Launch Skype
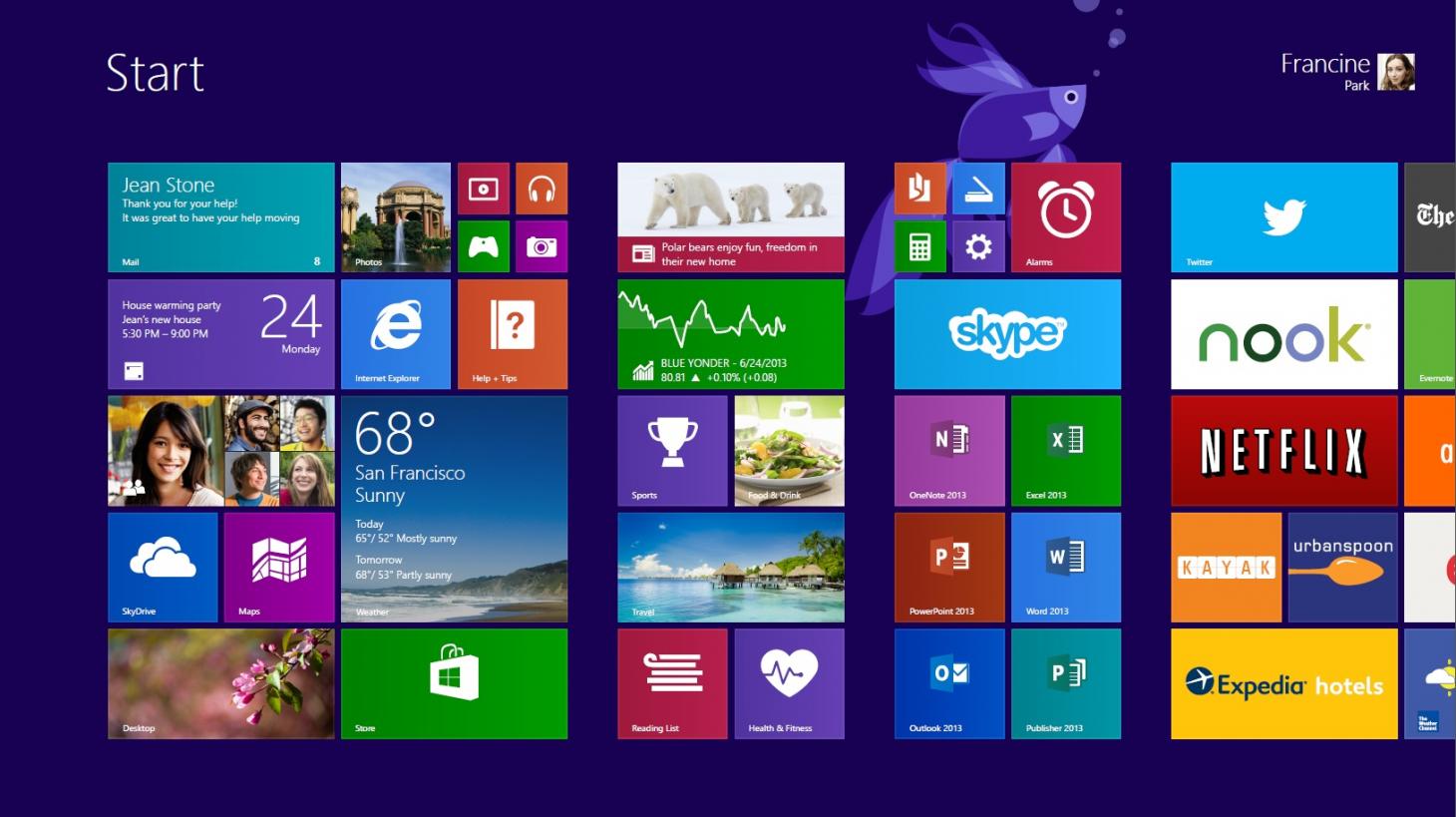Image resolution: width=1456 pixels, height=817 pixels. [x=1007, y=334]
